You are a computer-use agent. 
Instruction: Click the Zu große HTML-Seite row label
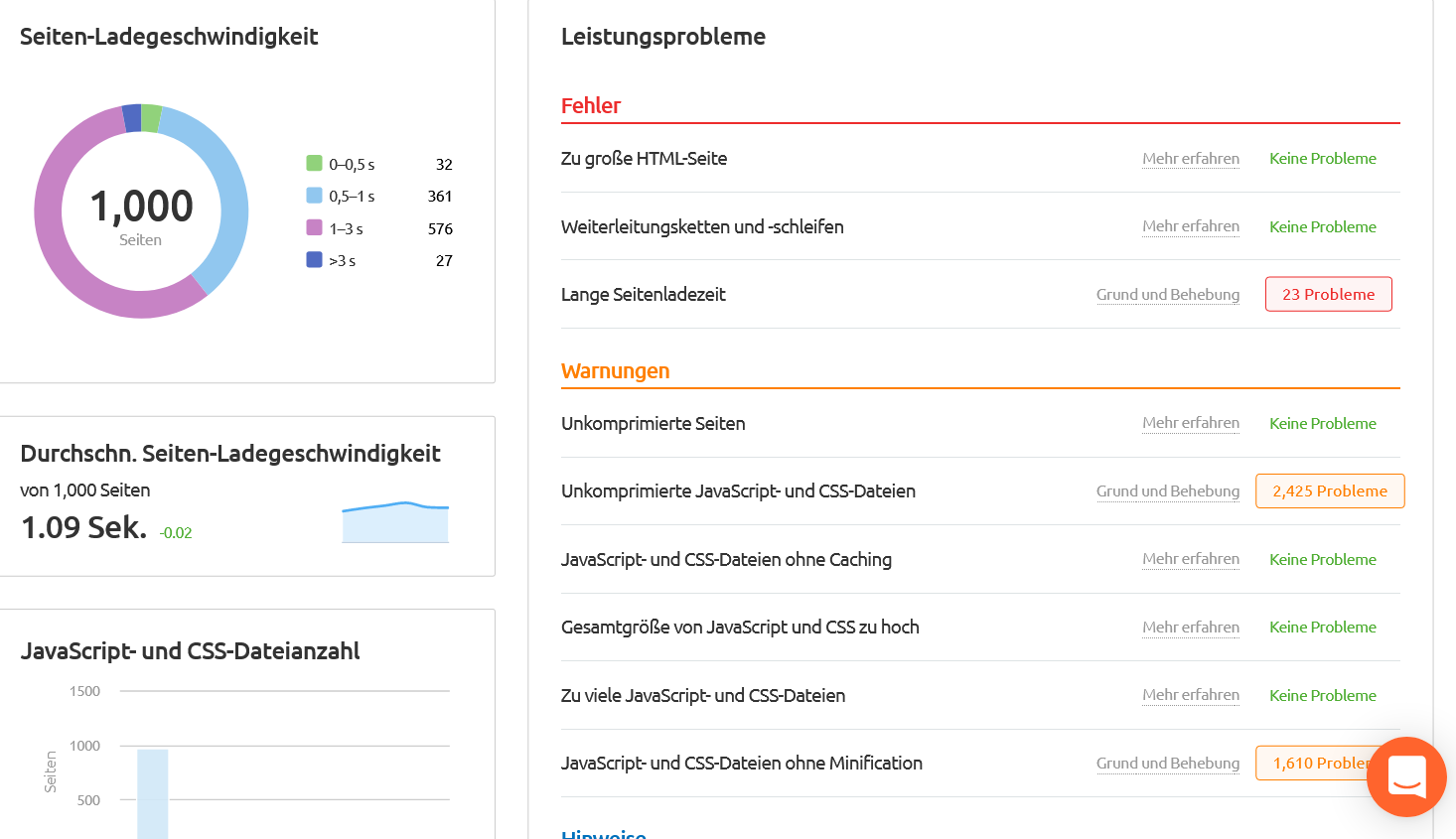pos(645,158)
